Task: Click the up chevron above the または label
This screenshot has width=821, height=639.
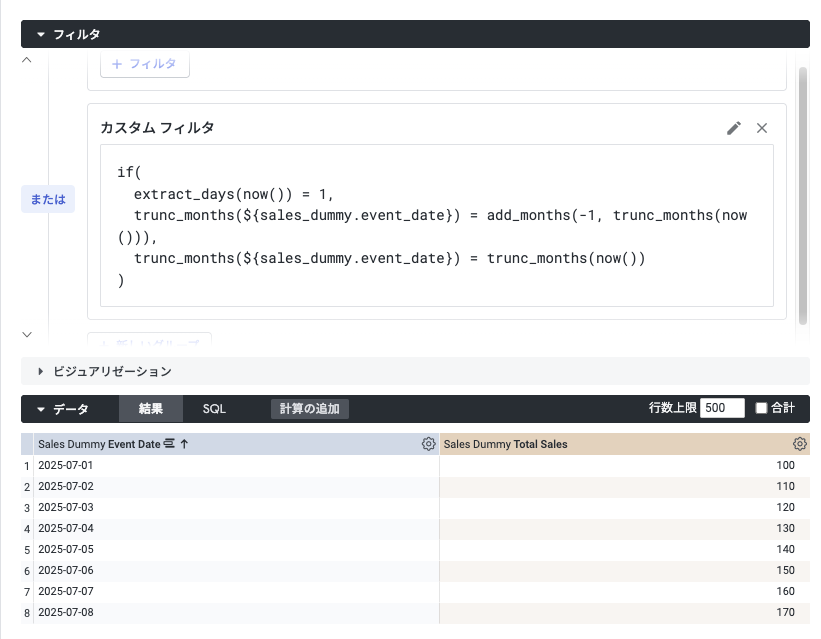Action: coord(27,61)
